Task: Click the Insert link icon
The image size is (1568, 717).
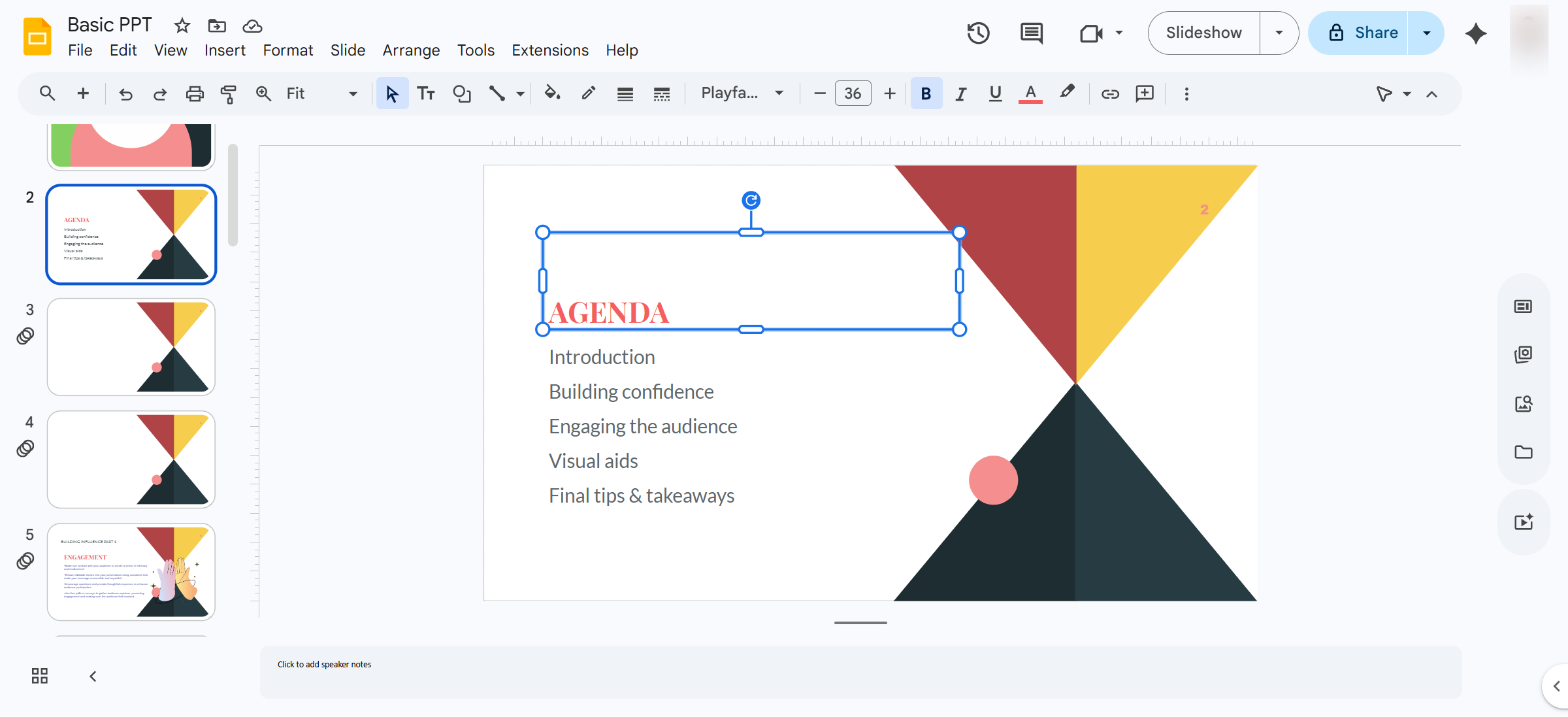Action: click(x=1110, y=93)
